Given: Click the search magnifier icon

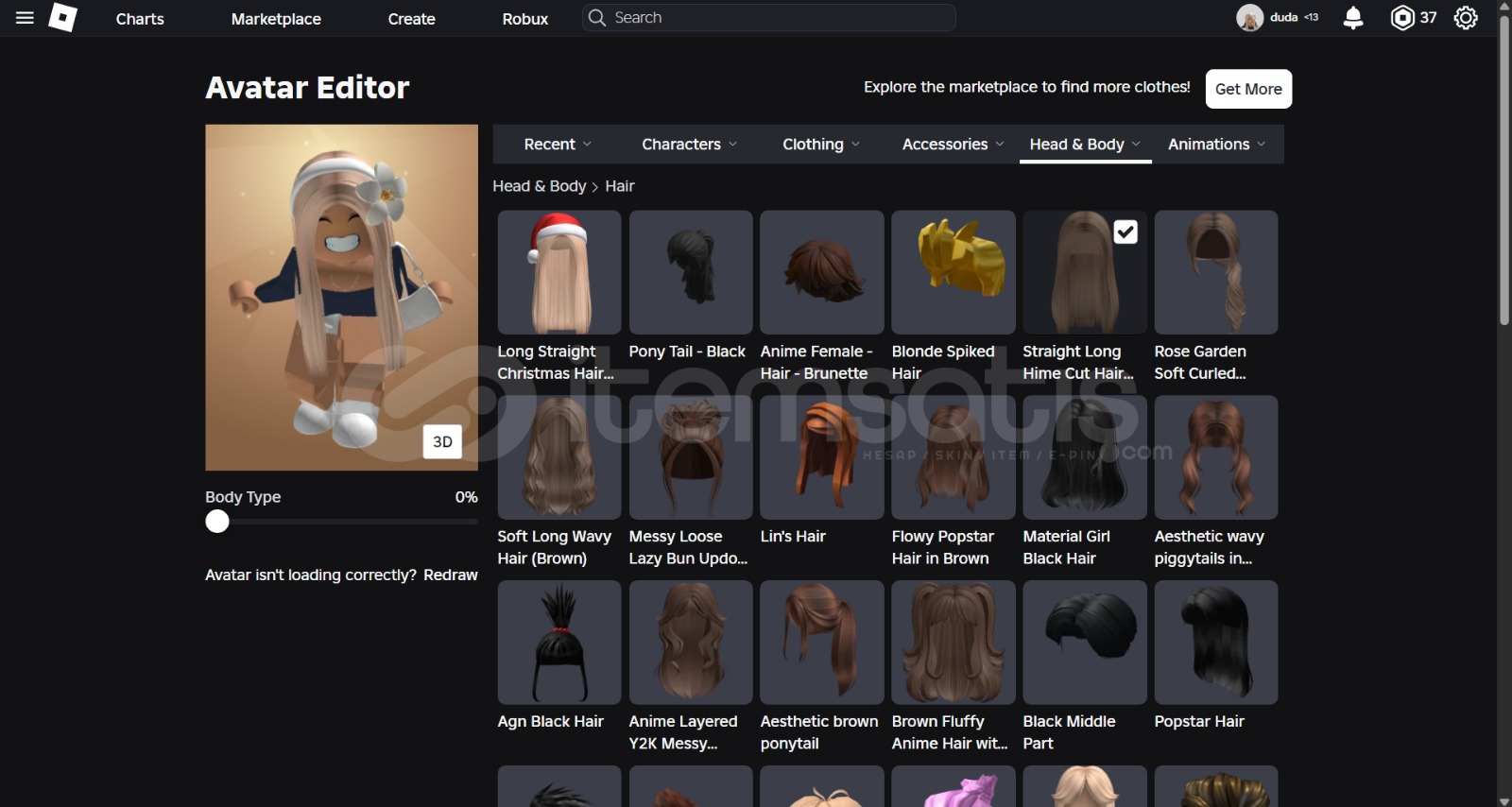Looking at the screenshot, I should pos(596,18).
